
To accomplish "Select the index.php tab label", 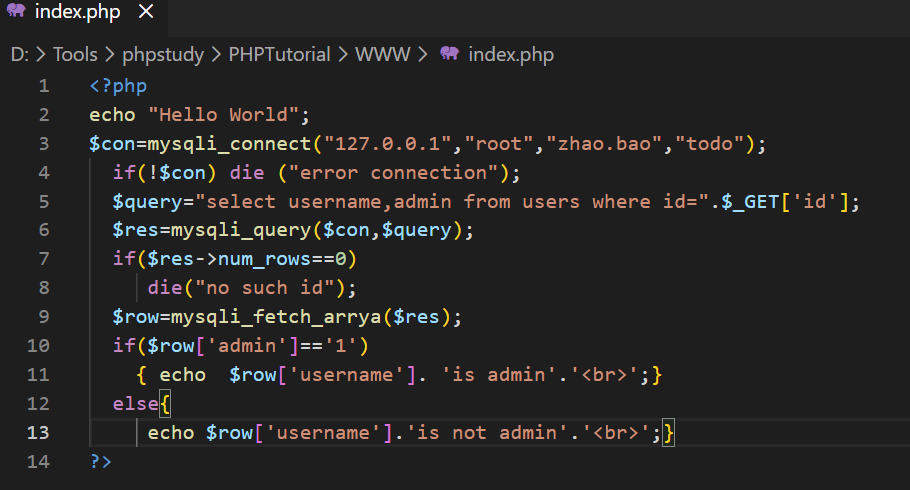I will point(79,13).
